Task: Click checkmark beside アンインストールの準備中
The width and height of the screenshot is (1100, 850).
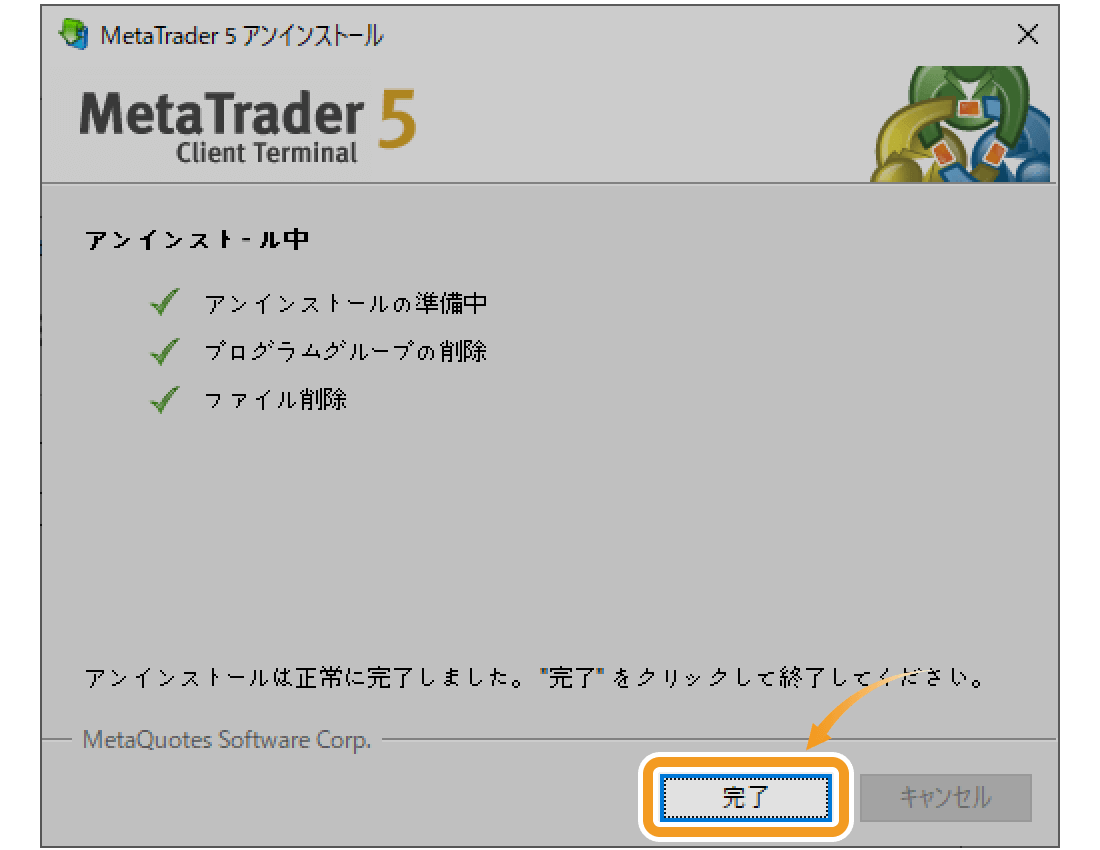Action: click(164, 303)
